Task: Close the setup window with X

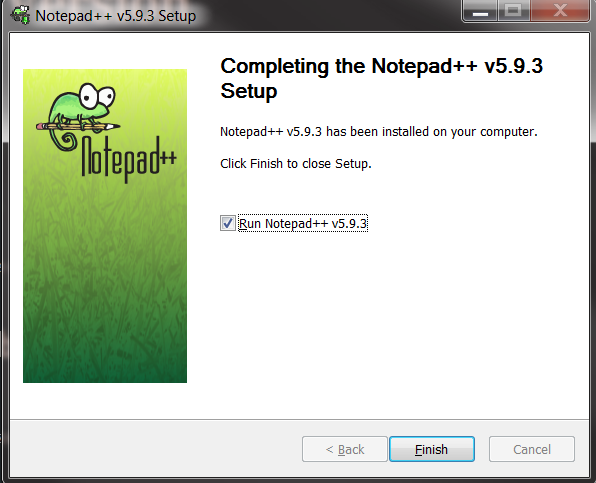Action: tap(560, 10)
